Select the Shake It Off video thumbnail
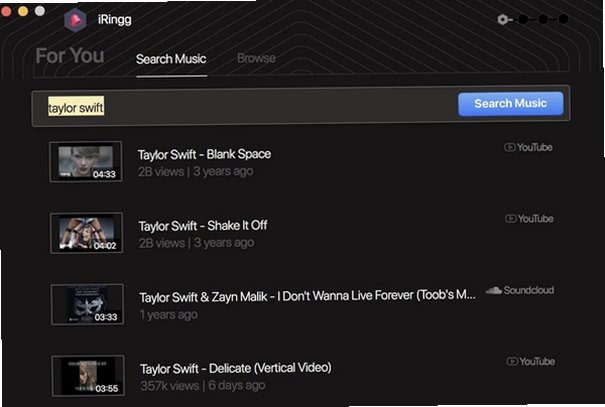Viewport: 605px width, 407px height. coord(86,233)
